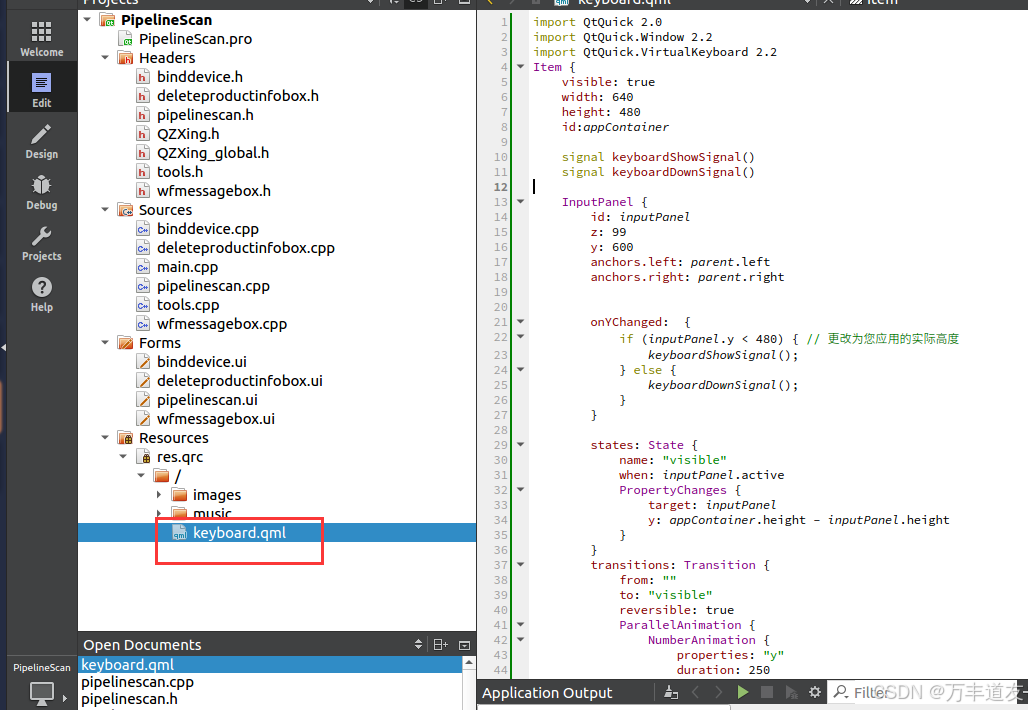Switch to Debug mode
Screen dimensions: 1028x710
click(41, 192)
